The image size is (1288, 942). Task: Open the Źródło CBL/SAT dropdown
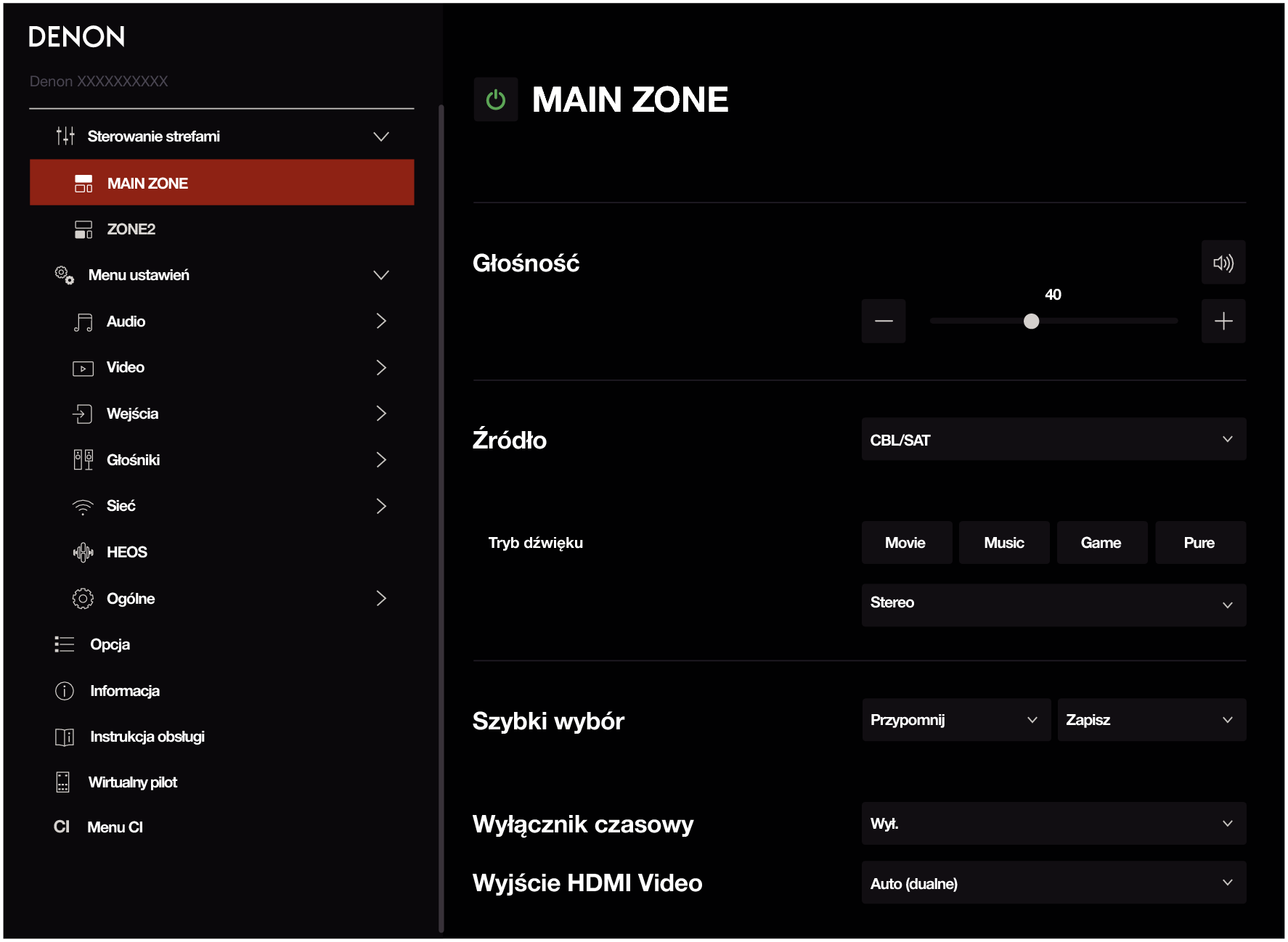[x=1053, y=439]
